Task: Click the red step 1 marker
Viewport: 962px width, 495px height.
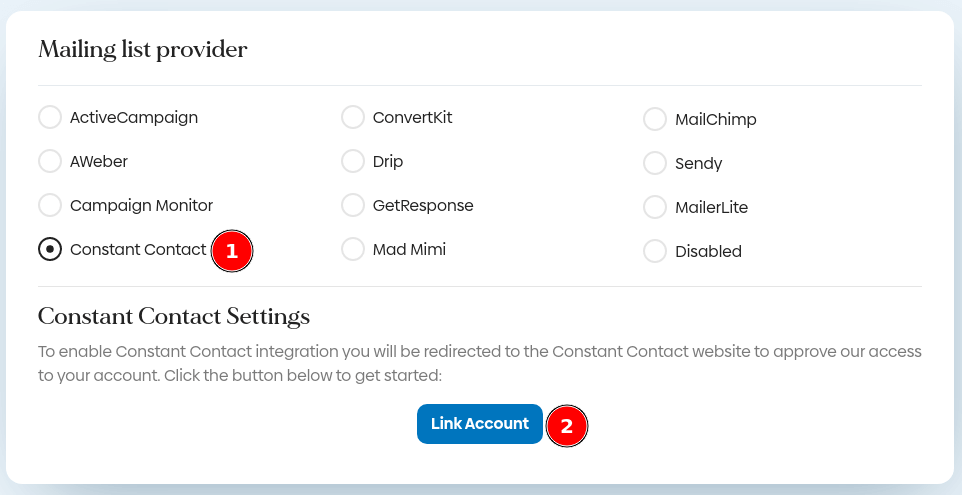Action: pos(232,251)
